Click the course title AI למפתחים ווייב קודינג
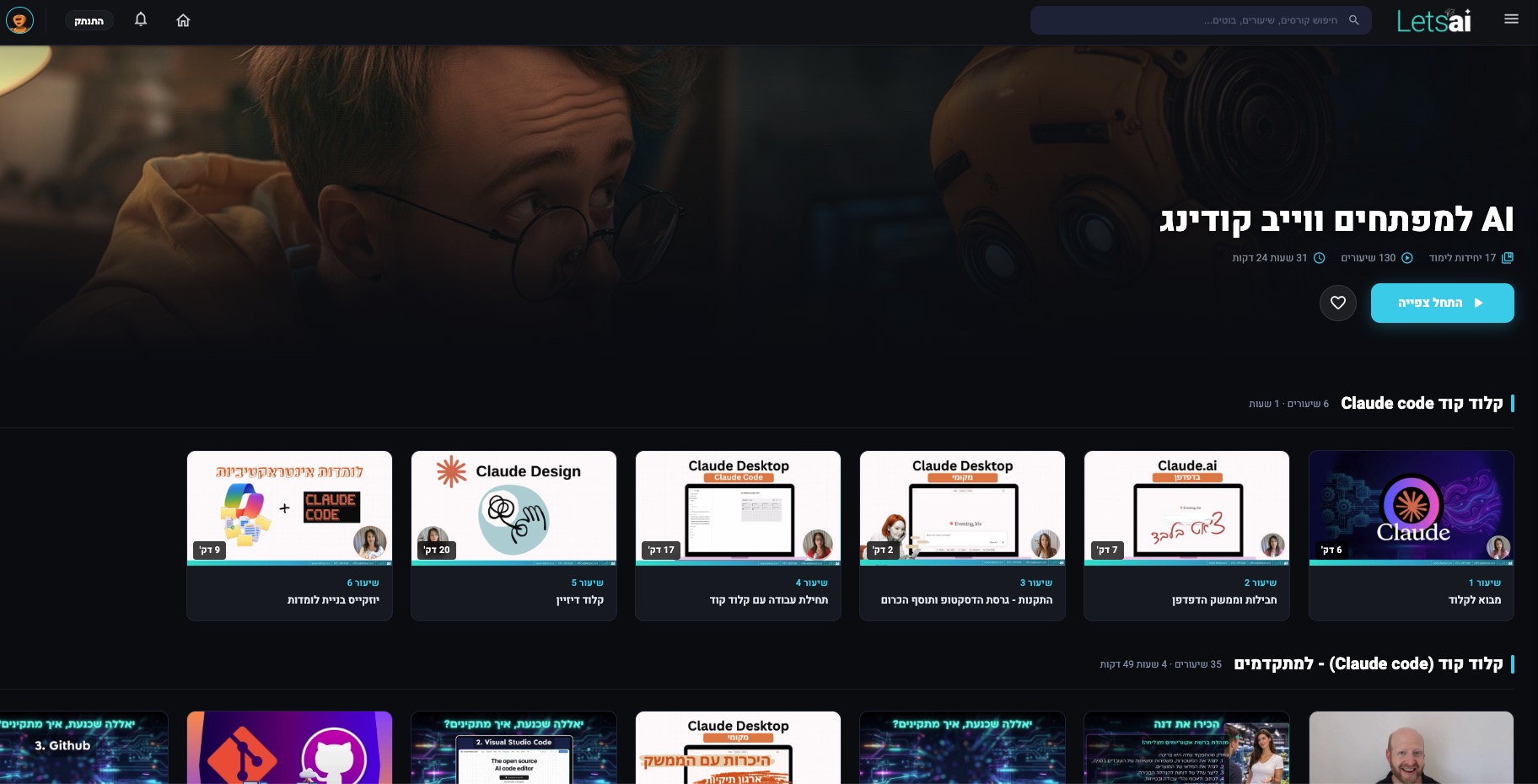This screenshot has width=1538, height=784. 1336,219
